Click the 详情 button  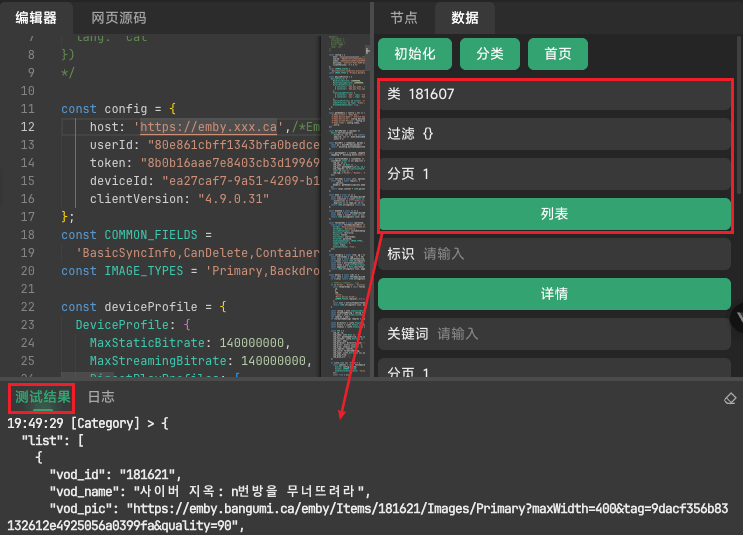[x=554, y=294]
